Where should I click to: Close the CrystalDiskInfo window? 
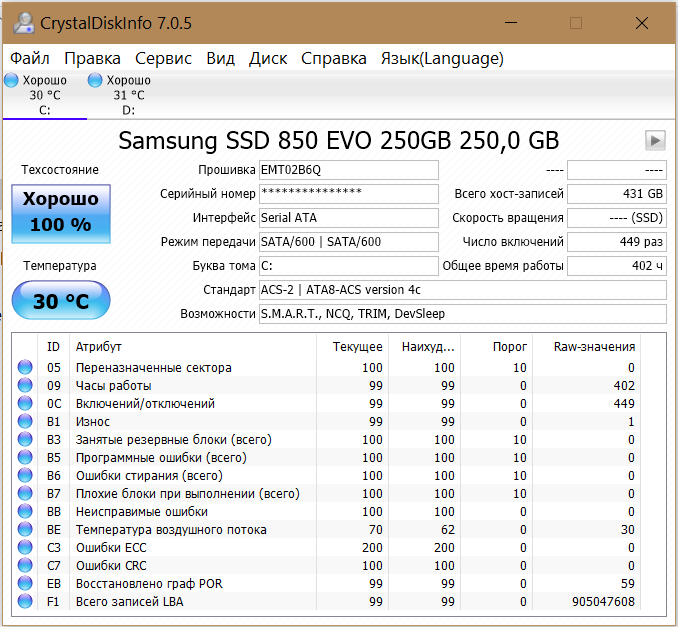pyautogui.click(x=642, y=23)
